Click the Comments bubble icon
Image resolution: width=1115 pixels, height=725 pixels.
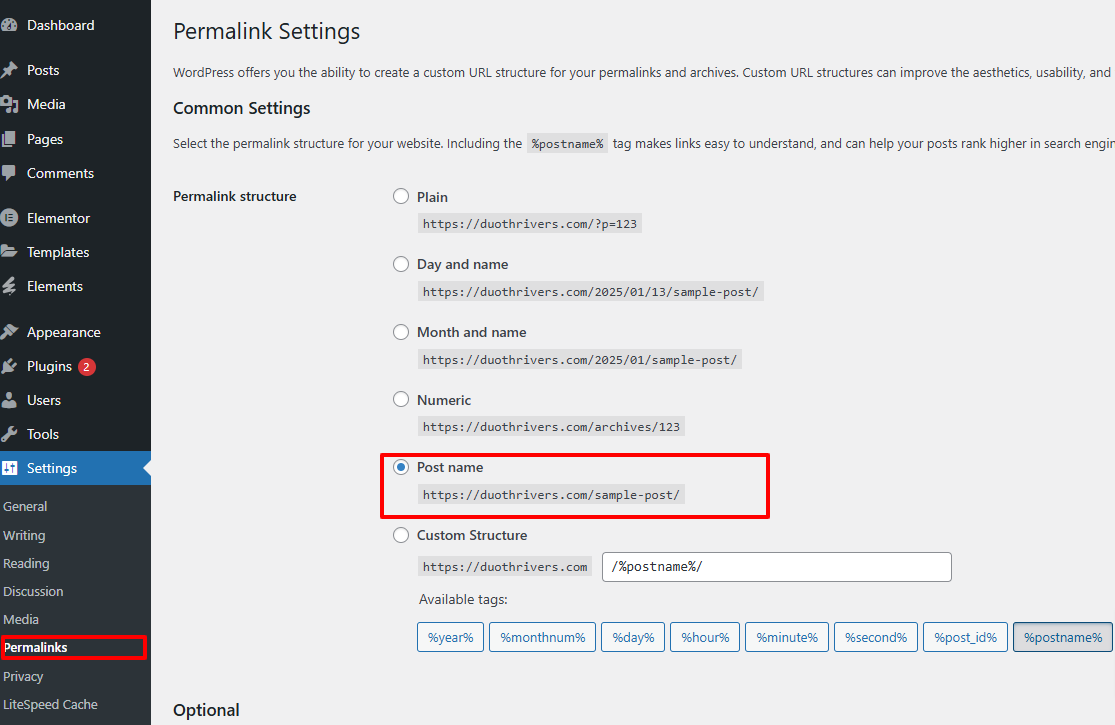click(x=9, y=173)
